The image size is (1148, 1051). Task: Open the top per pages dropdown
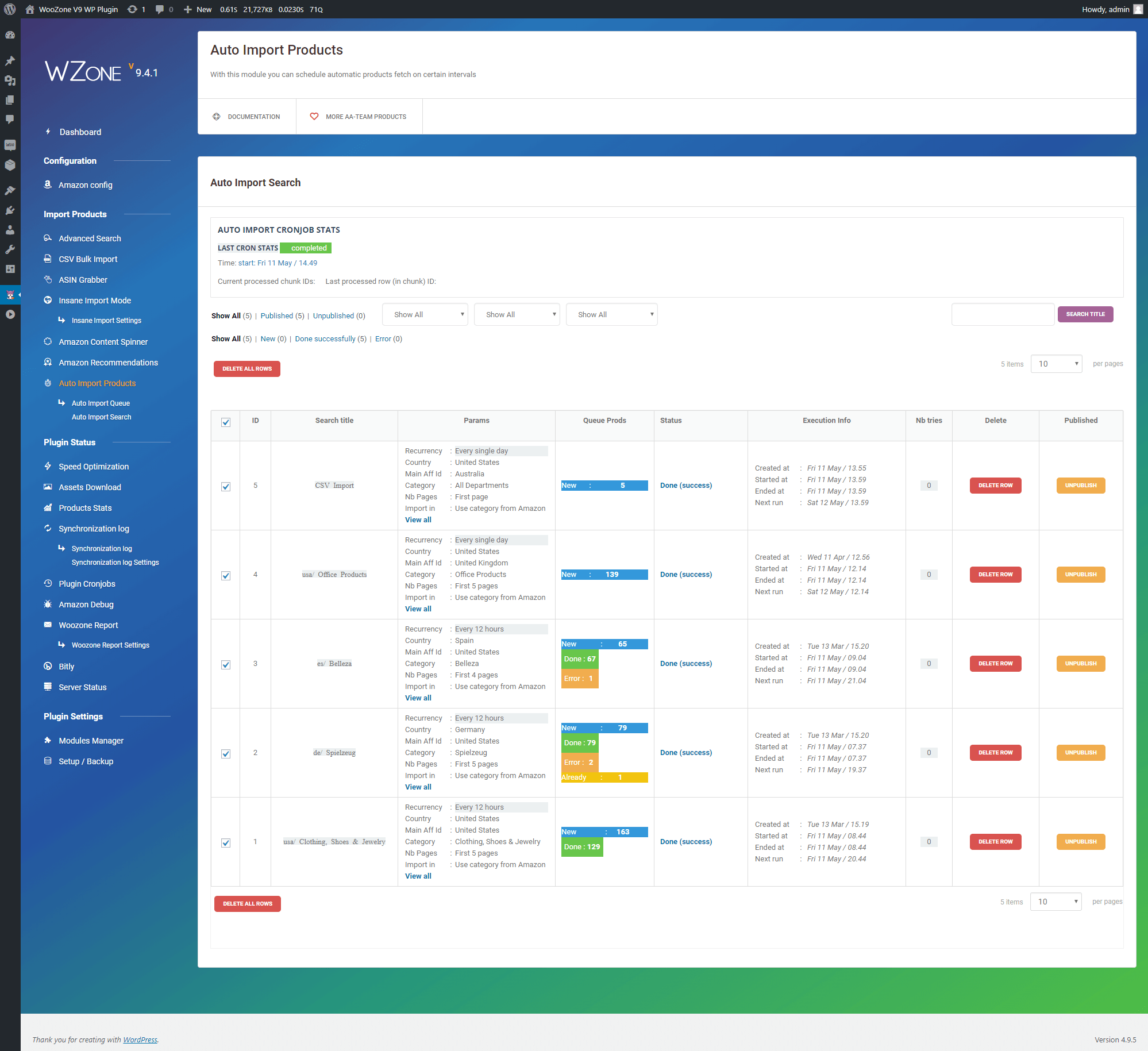[1057, 364]
